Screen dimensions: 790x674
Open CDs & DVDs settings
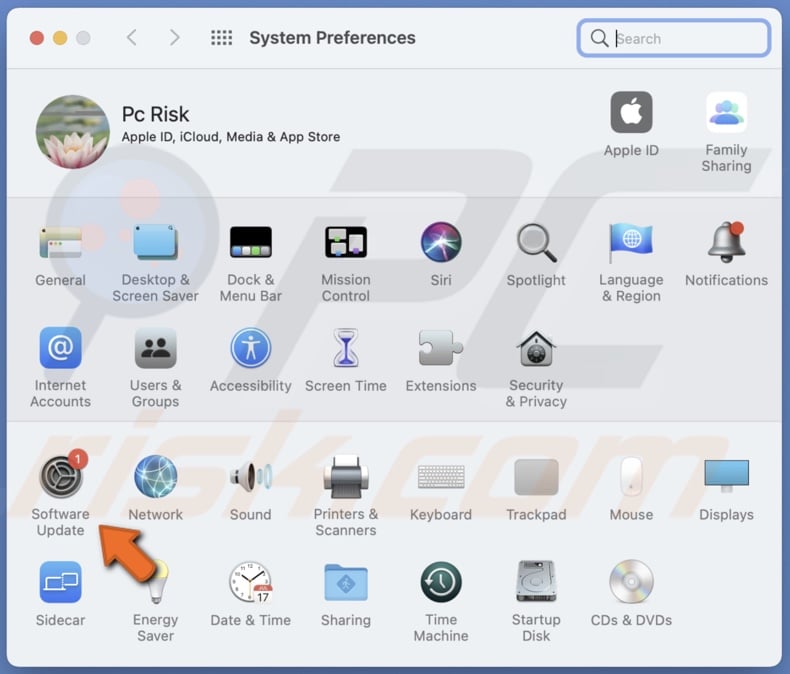pos(631,581)
